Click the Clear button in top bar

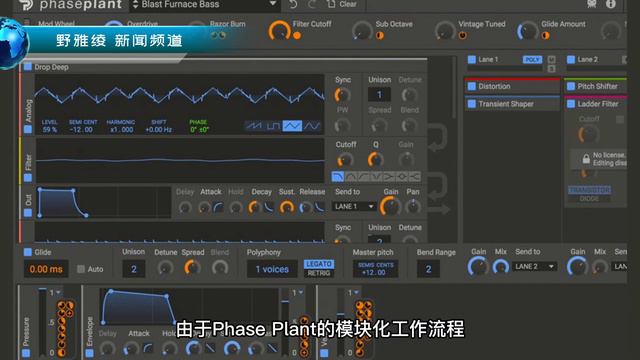pos(342,4)
